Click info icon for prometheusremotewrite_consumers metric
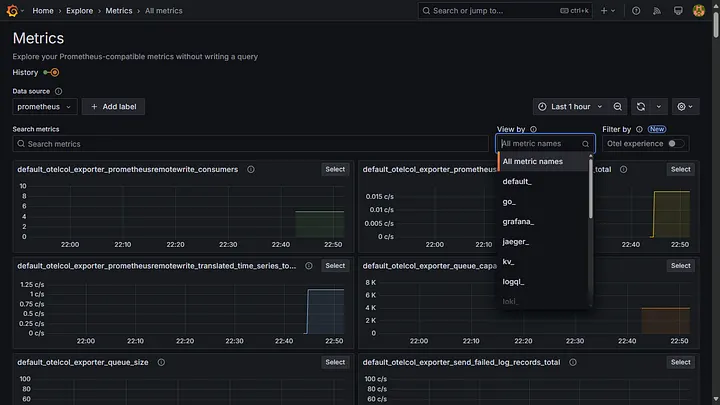The image size is (720, 405). click(251, 169)
